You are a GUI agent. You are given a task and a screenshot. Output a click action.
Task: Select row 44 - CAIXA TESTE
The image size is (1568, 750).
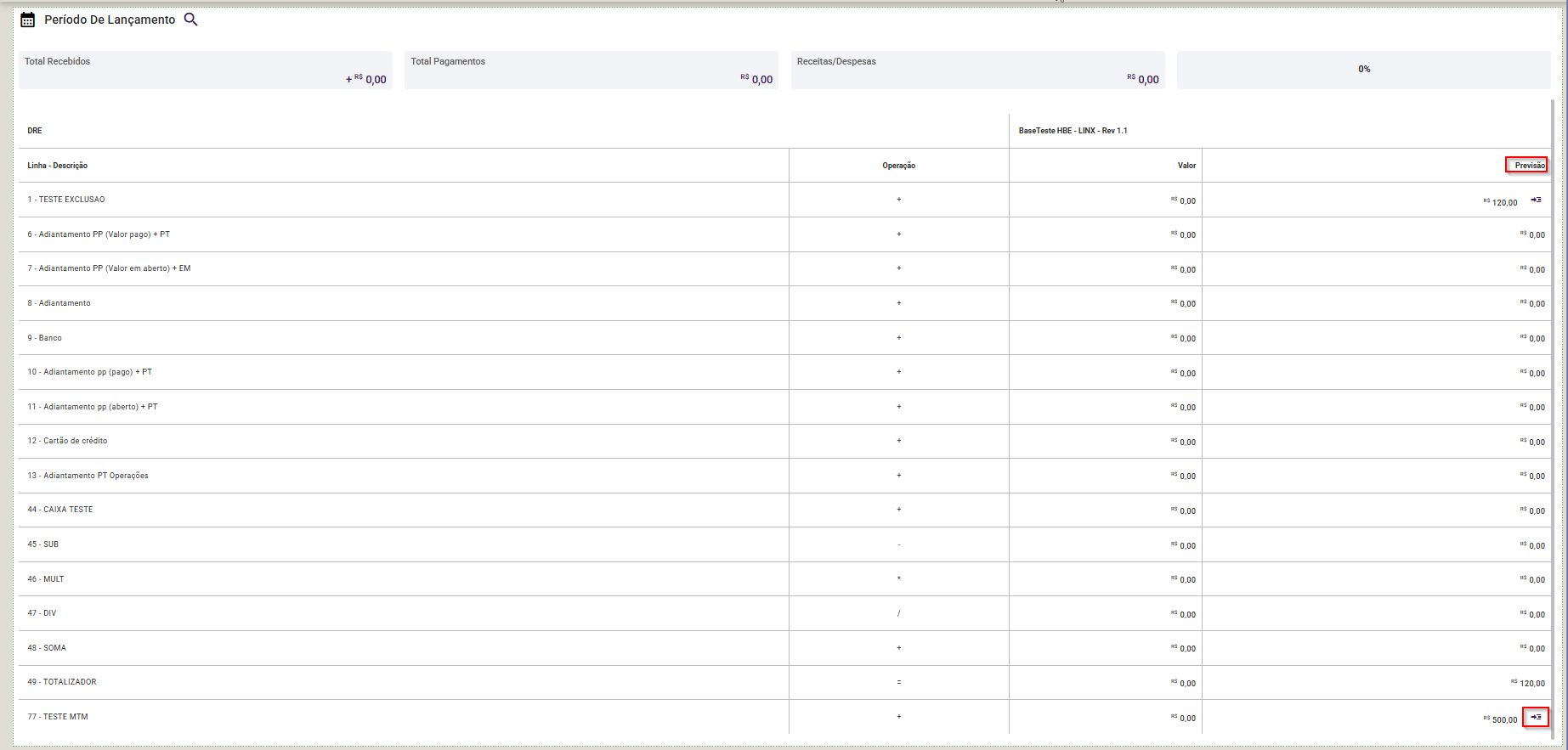click(785, 510)
